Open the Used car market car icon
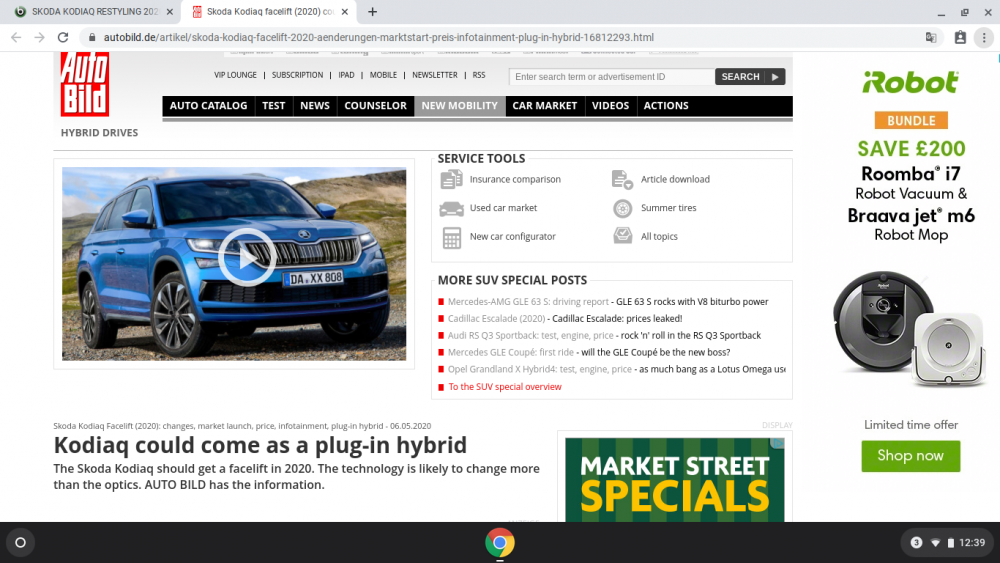The width and height of the screenshot is (1000, 563). coord(452,208)
